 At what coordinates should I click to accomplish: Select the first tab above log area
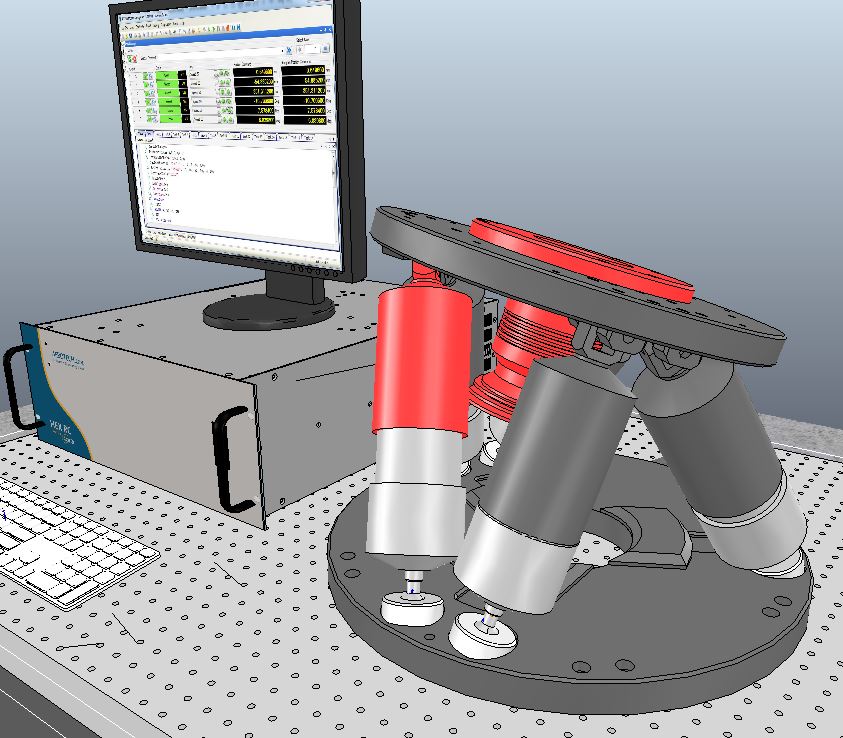click(x=143, y=135)
